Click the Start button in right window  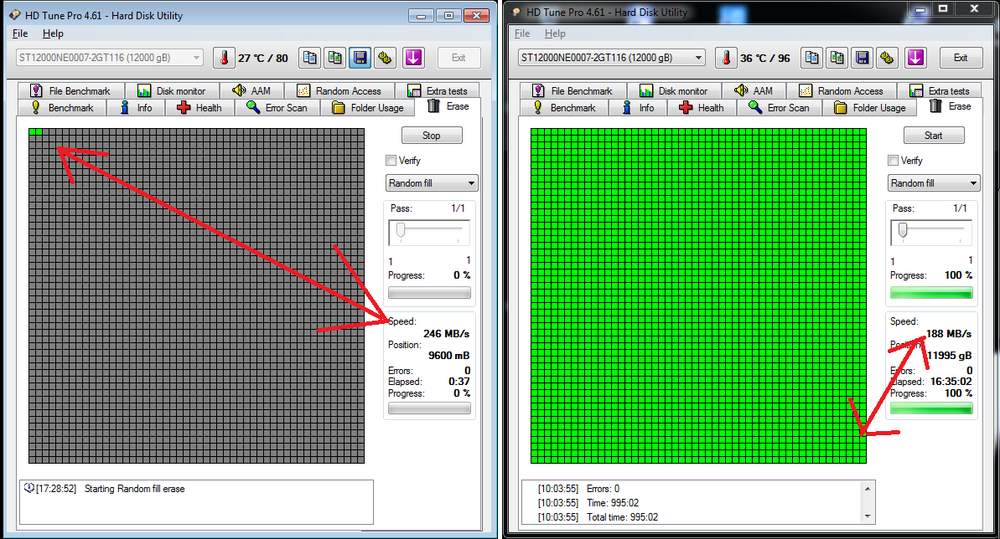tap(934, 135)
